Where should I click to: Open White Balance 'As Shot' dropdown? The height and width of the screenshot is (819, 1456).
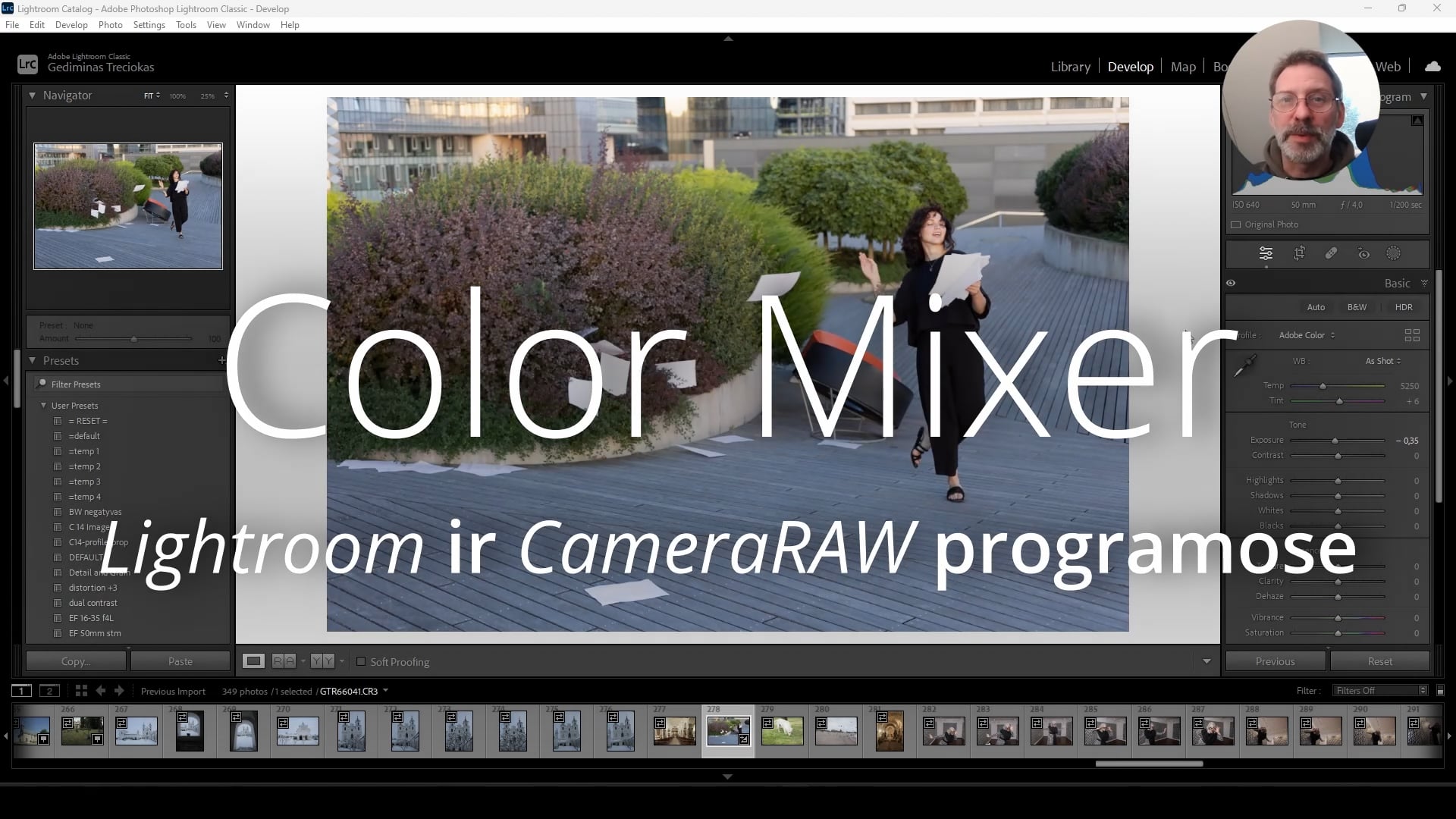1383,361
